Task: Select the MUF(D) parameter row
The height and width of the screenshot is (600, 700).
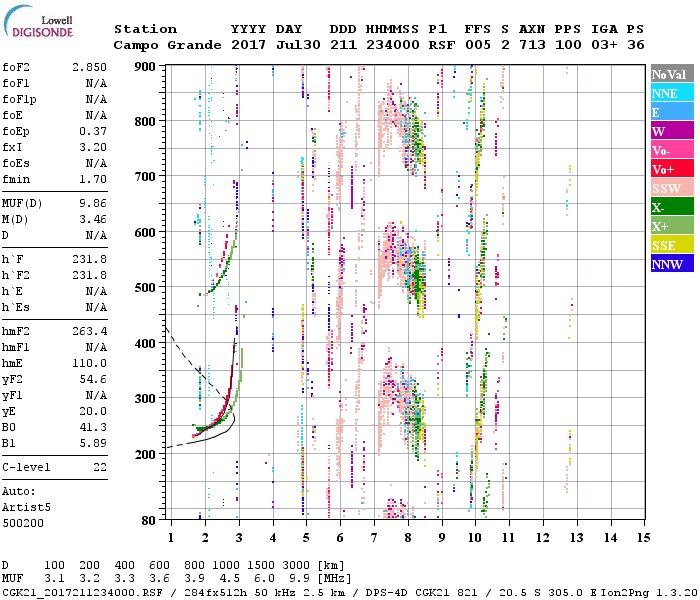Action: click(55, 202)
